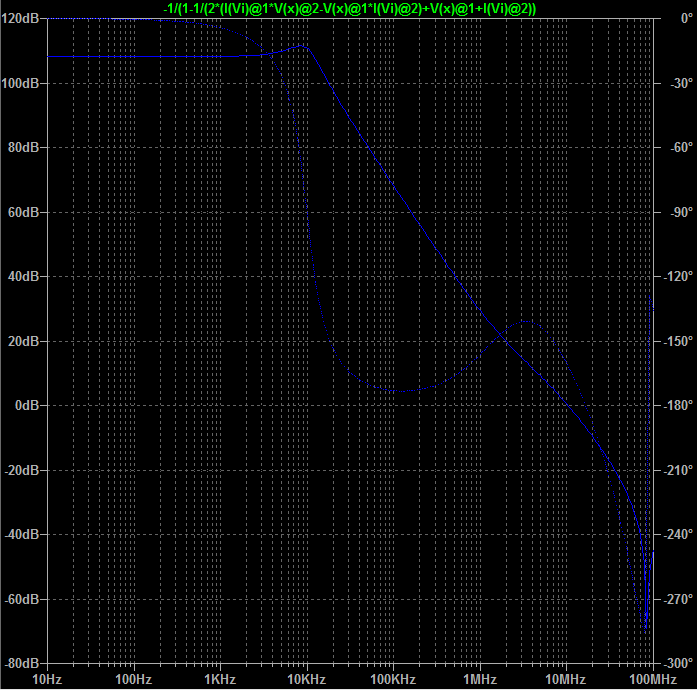
Task: Click the -40dB left axis label
Action: pyautogui.click(x=22, y=534)
